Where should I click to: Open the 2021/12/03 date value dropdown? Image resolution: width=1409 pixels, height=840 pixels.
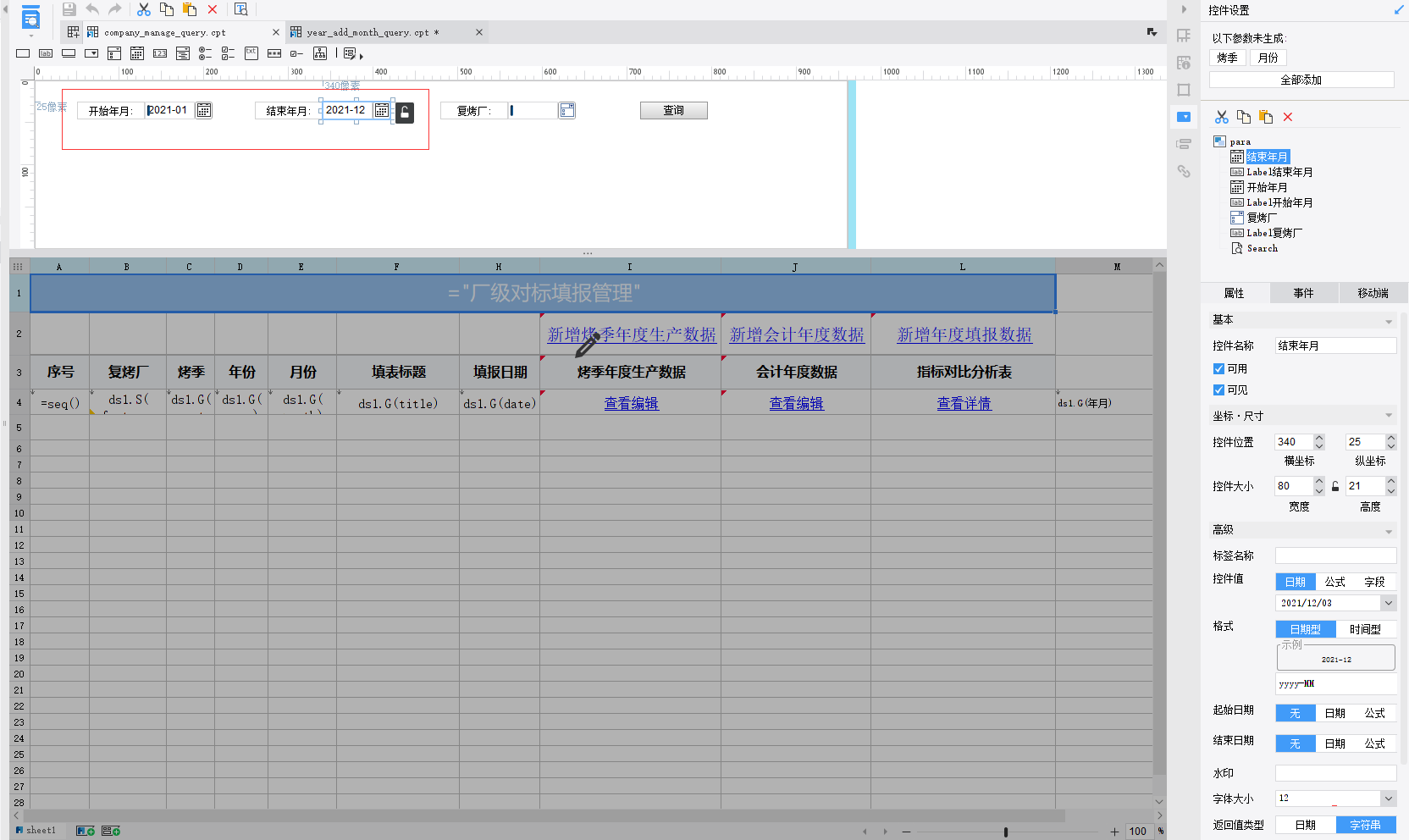click(1388, 603)
